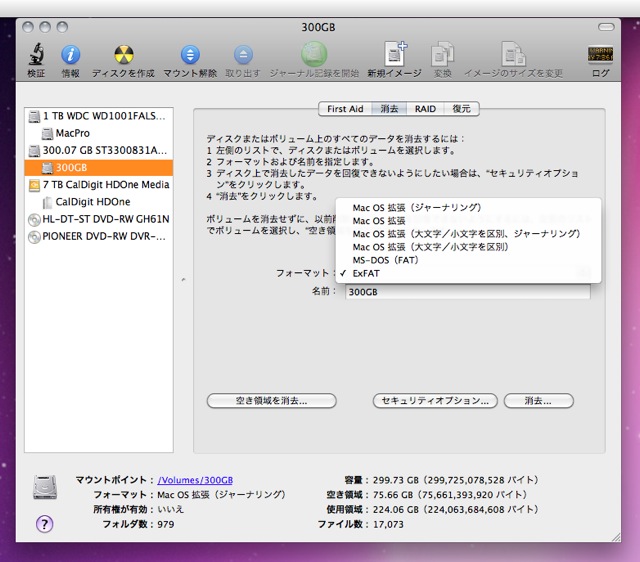Open the /Volumes/300GB mount point link
Viewport: 640px width, 562px height.
[196, 480]
